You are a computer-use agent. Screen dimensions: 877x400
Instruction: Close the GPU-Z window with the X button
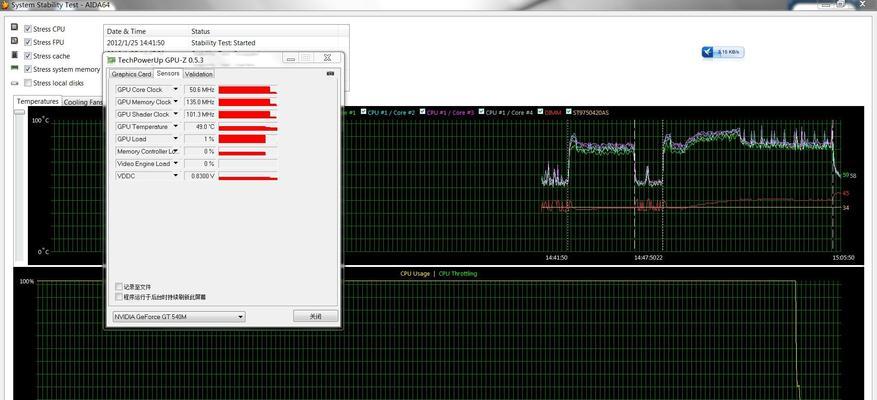coord(327,58)
